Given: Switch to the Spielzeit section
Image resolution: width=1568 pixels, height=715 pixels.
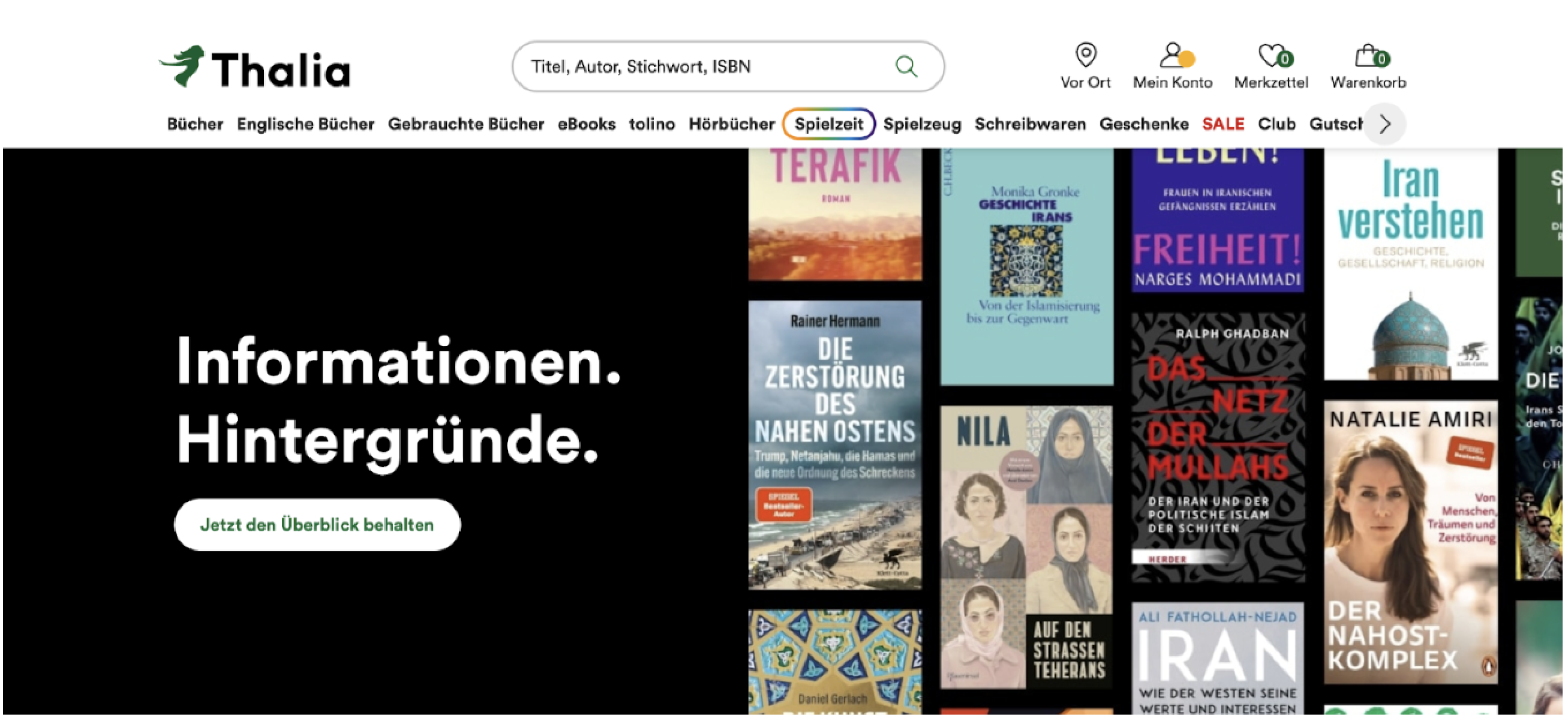Looking at the screenshot, I should coord(830,124).
